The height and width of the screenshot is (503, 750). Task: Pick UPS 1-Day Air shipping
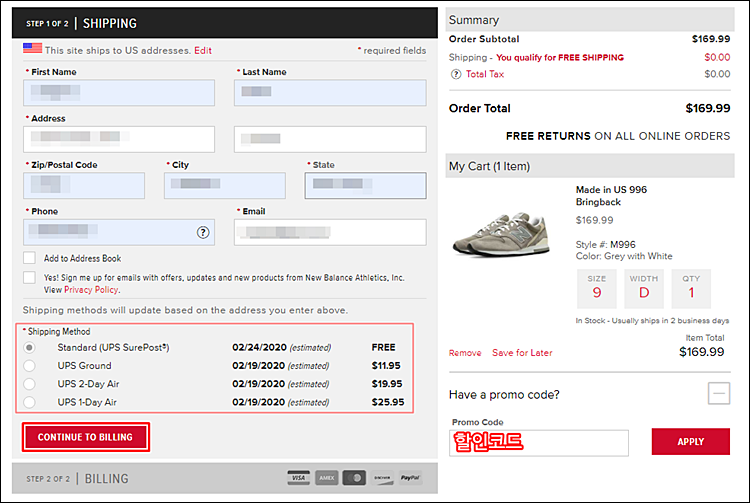(29, 402)
